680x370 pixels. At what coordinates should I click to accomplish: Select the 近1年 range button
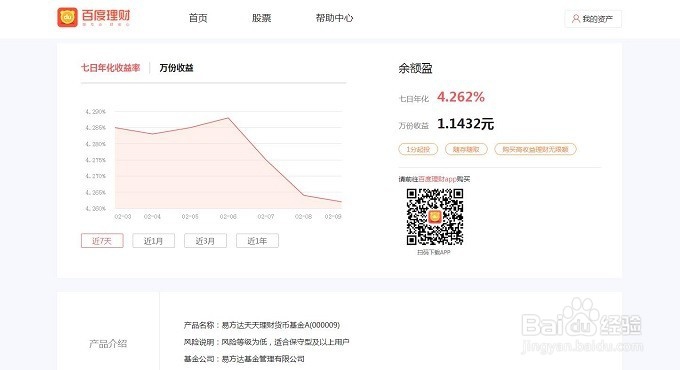[x=257, y=241]
